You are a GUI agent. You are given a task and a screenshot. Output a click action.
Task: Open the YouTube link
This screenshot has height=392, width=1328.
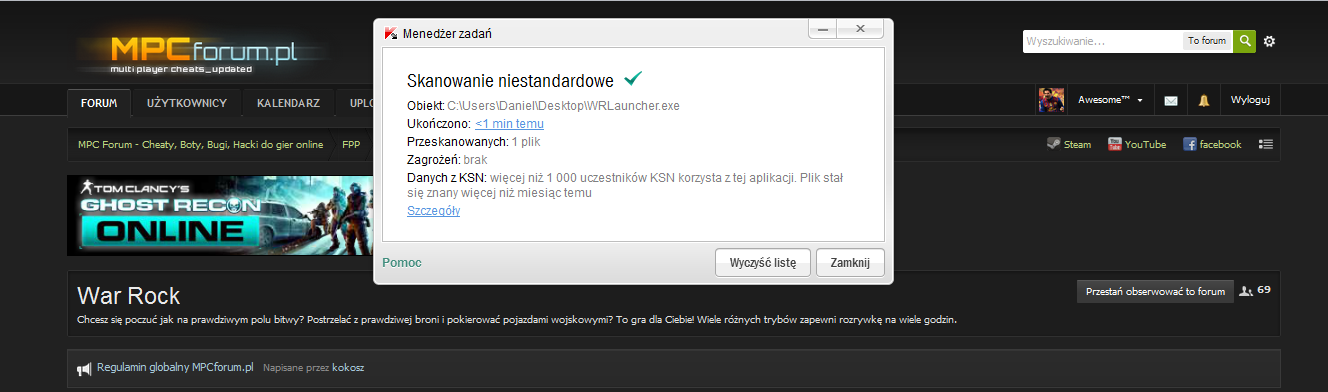[1137, 144]
